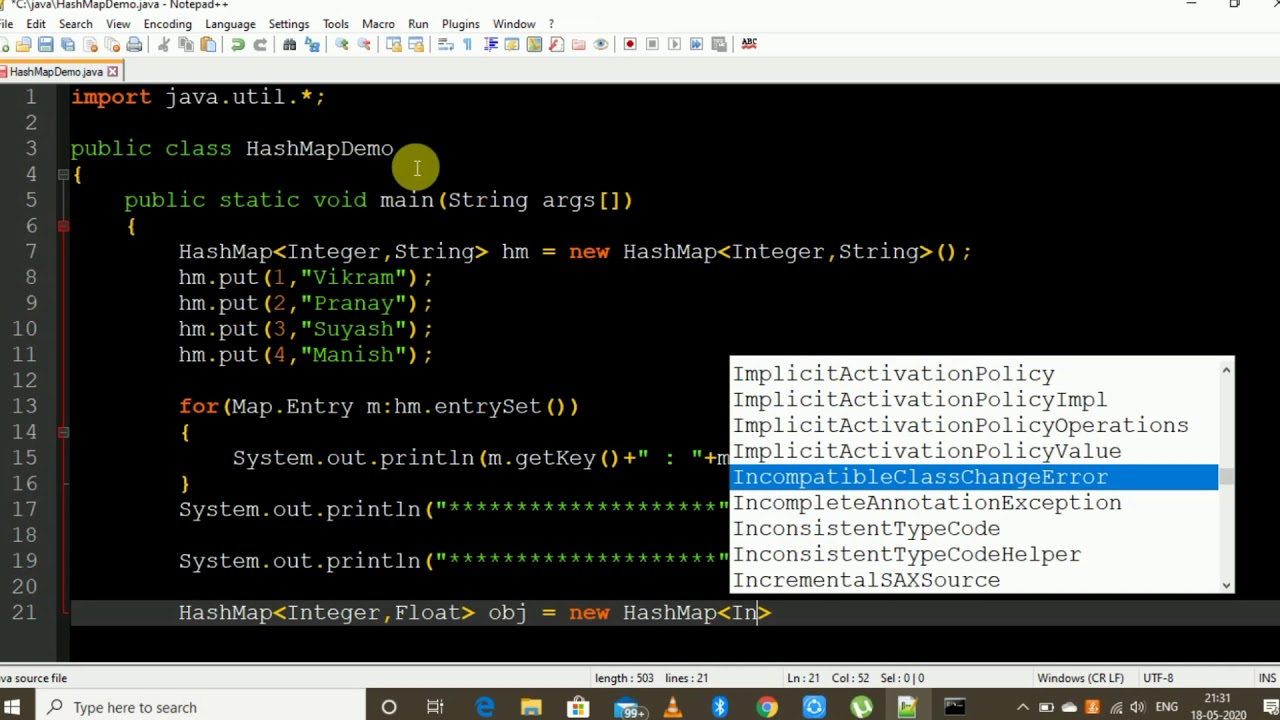The height and width of the screenshot is (720, 1280).
Task: Play back the recorded macro
Action: pyautogui.click(x=674, y=44)
